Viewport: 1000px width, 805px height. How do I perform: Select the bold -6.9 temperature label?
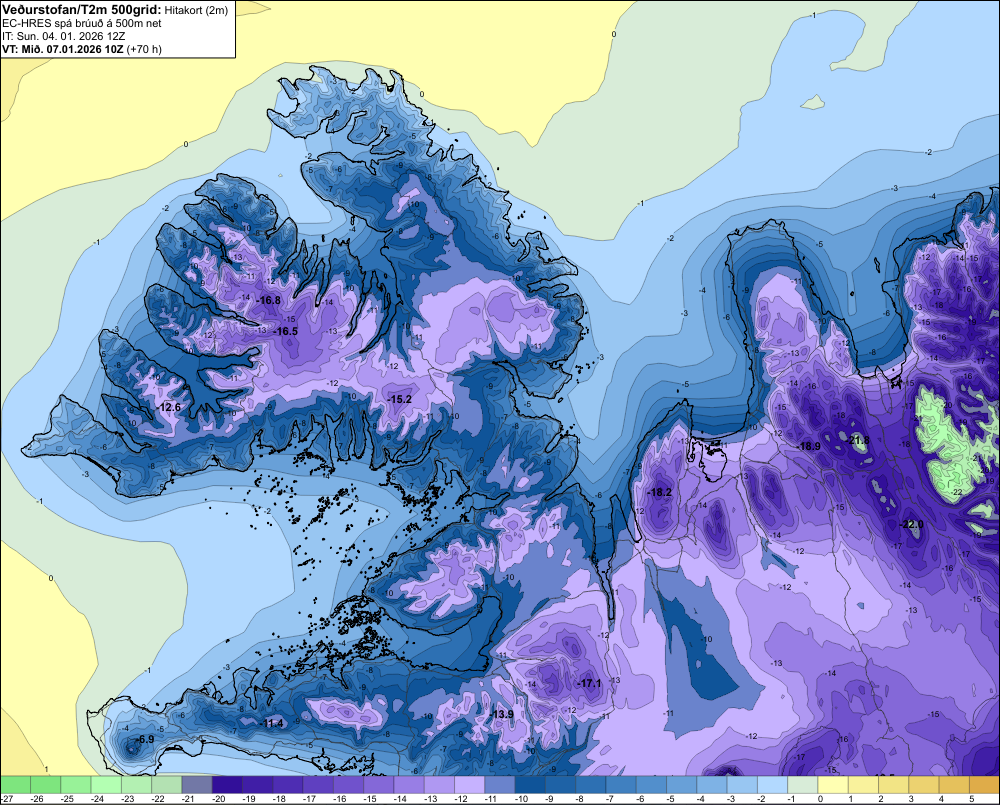click(144, 739)
